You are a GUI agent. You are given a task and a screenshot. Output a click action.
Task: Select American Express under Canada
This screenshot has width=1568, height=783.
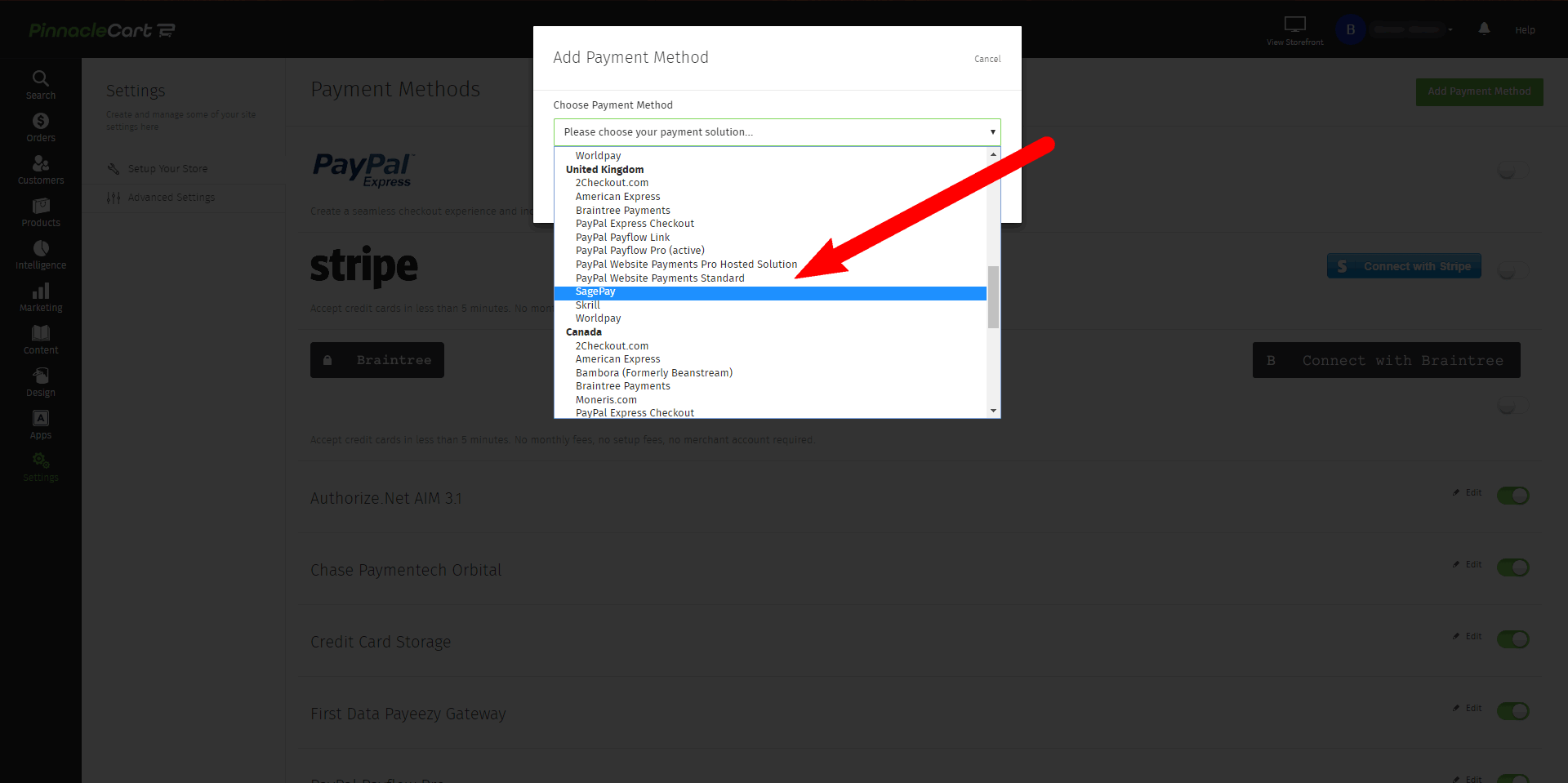click(770, 359)
